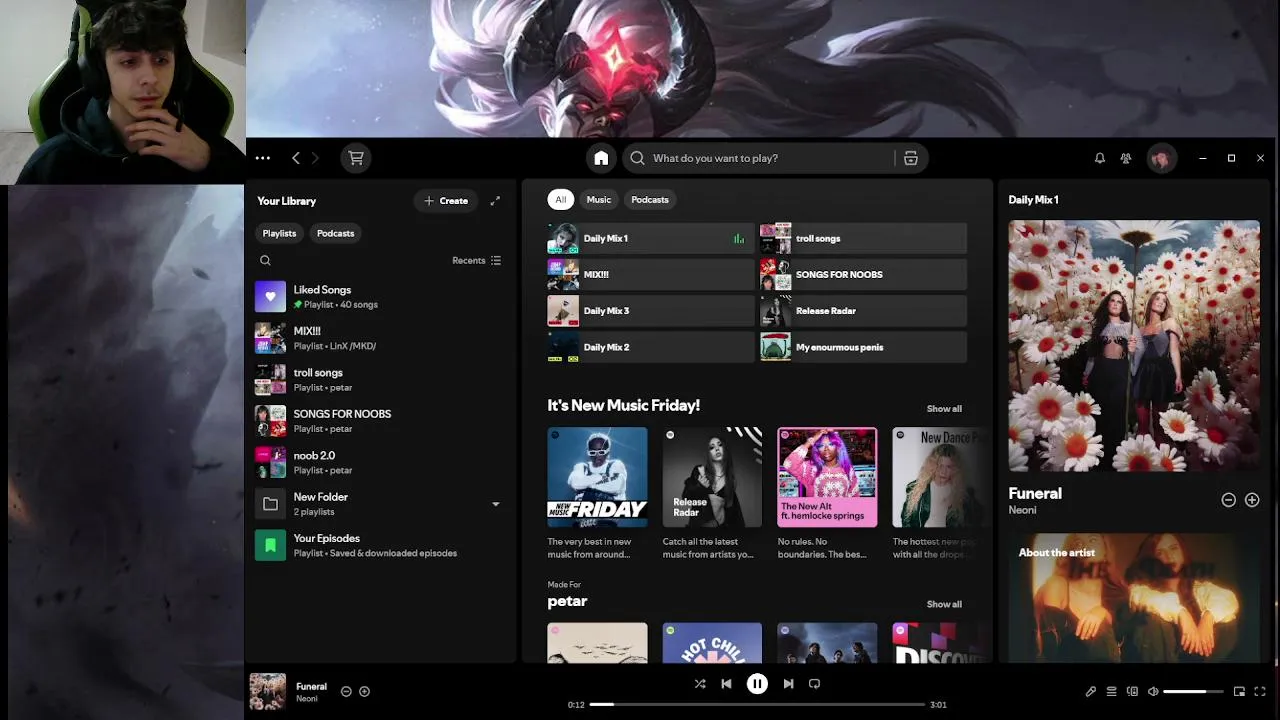Open MIX!!! playlist in library
This screenshot has height=720, width=1280.
380,338
